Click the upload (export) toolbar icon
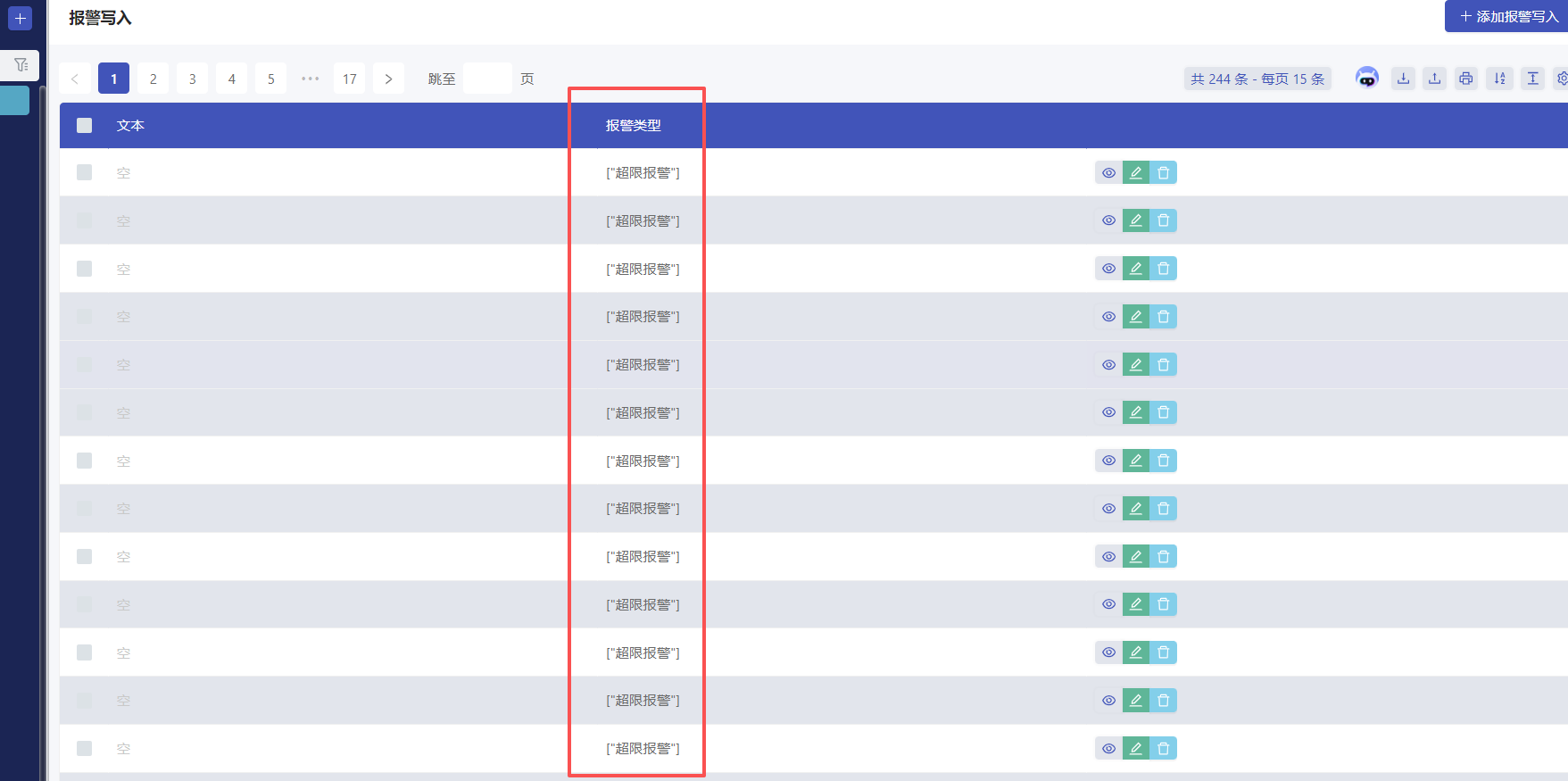Screen dimensions: 1568x781 pos(1434,79)
